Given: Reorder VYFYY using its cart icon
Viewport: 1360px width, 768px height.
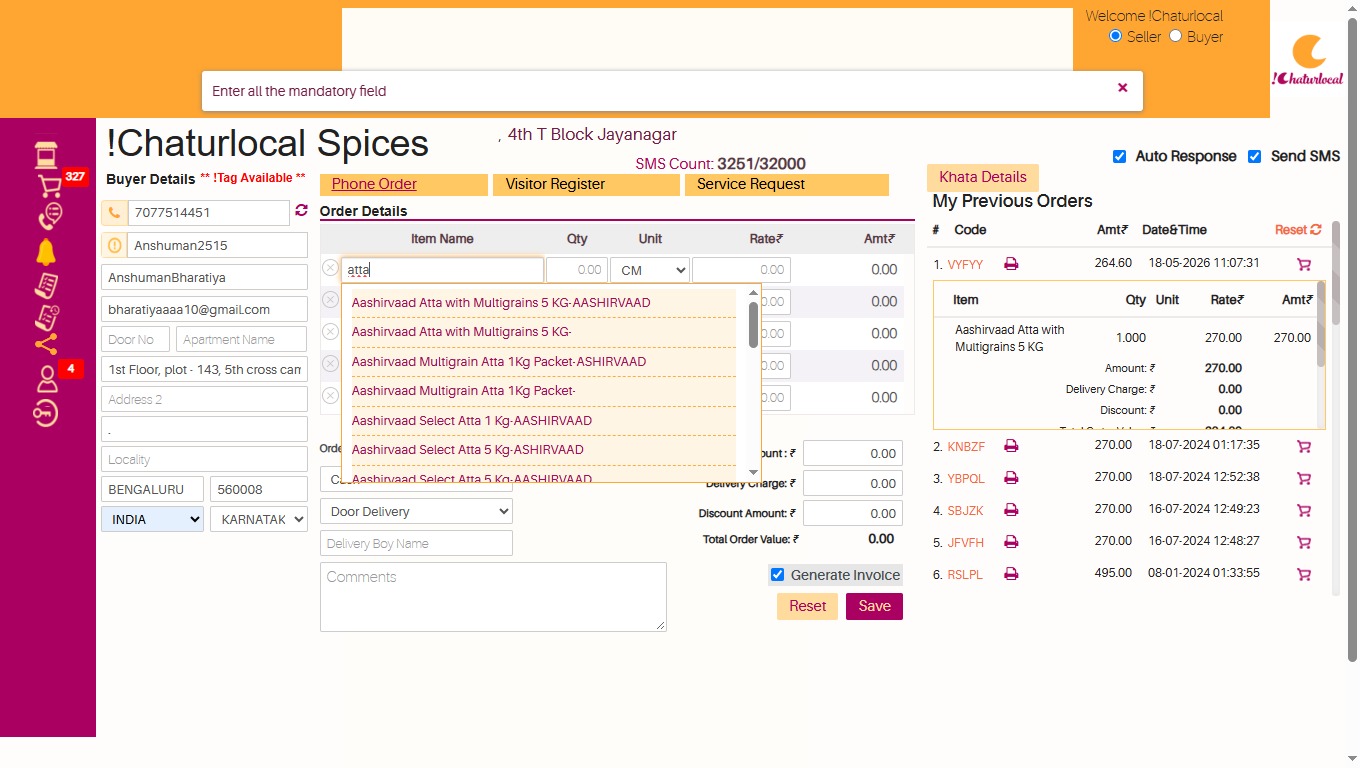Looking at the screenshot, I should [x=1304, y=265].
